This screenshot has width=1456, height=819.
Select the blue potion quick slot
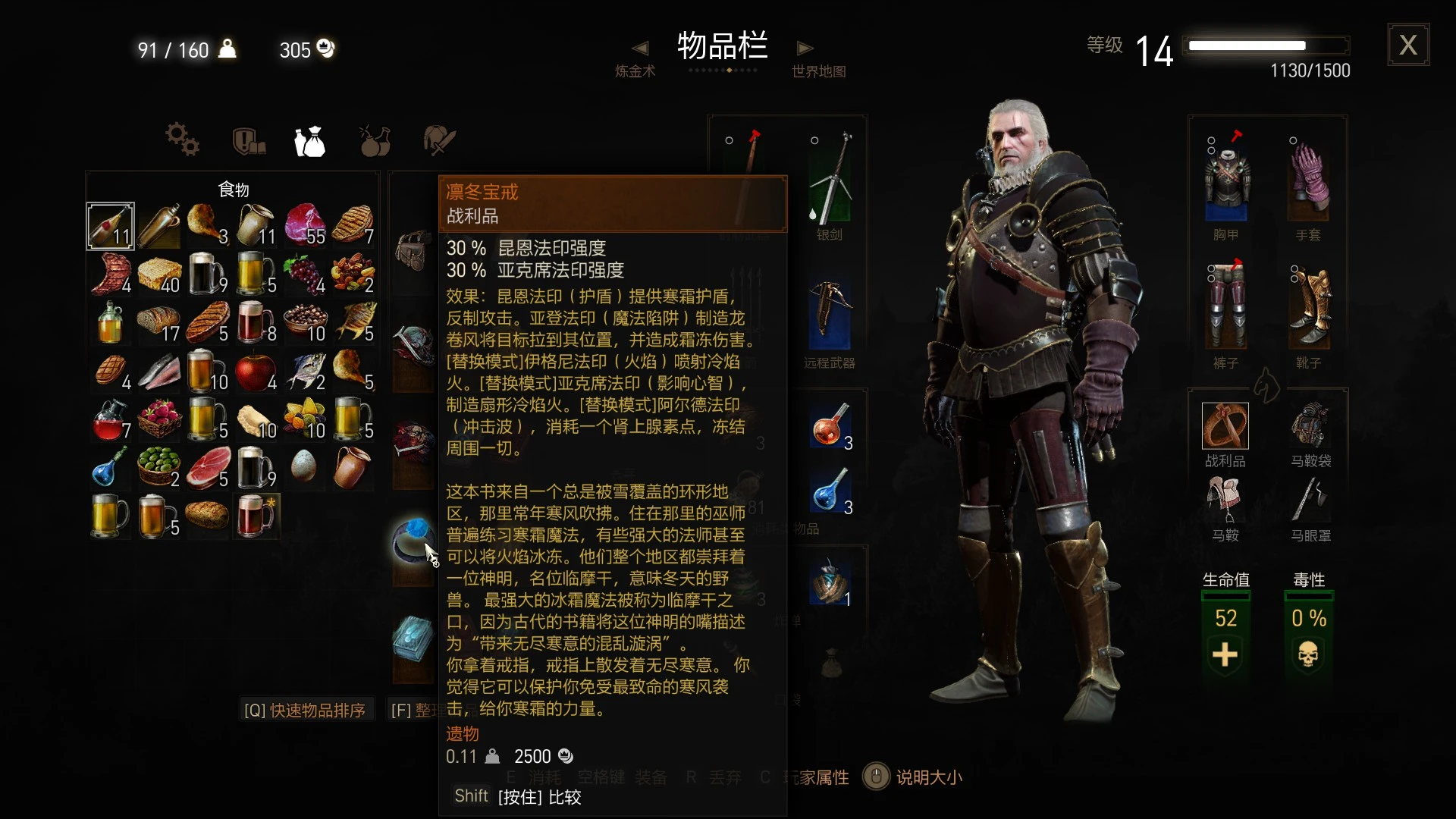click(832, 490)
